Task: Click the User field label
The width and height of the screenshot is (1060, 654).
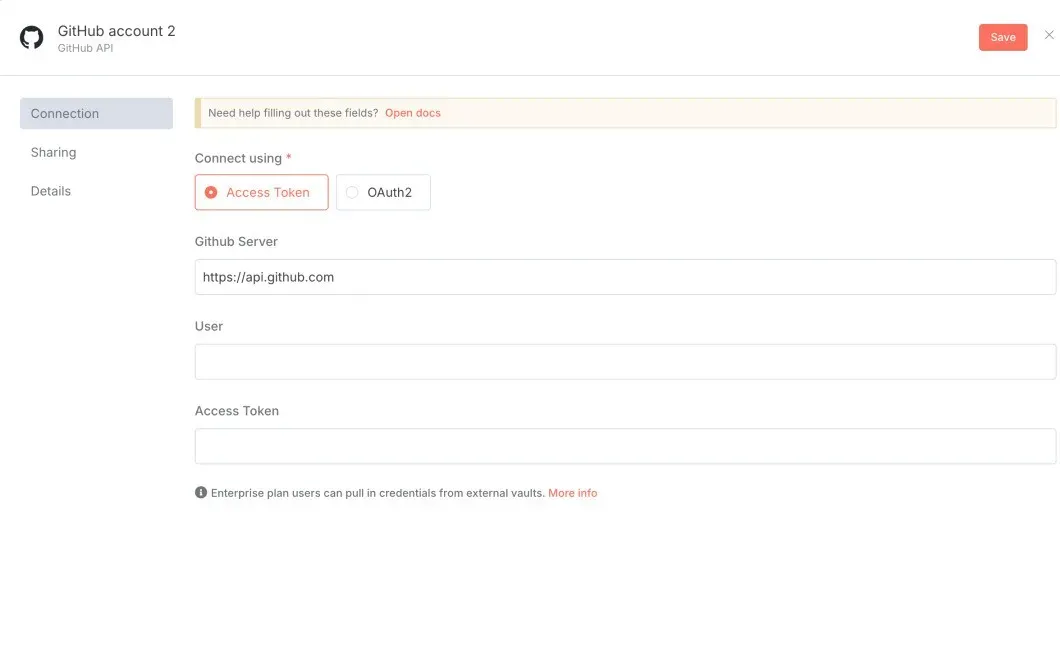Action: point(208,326)
